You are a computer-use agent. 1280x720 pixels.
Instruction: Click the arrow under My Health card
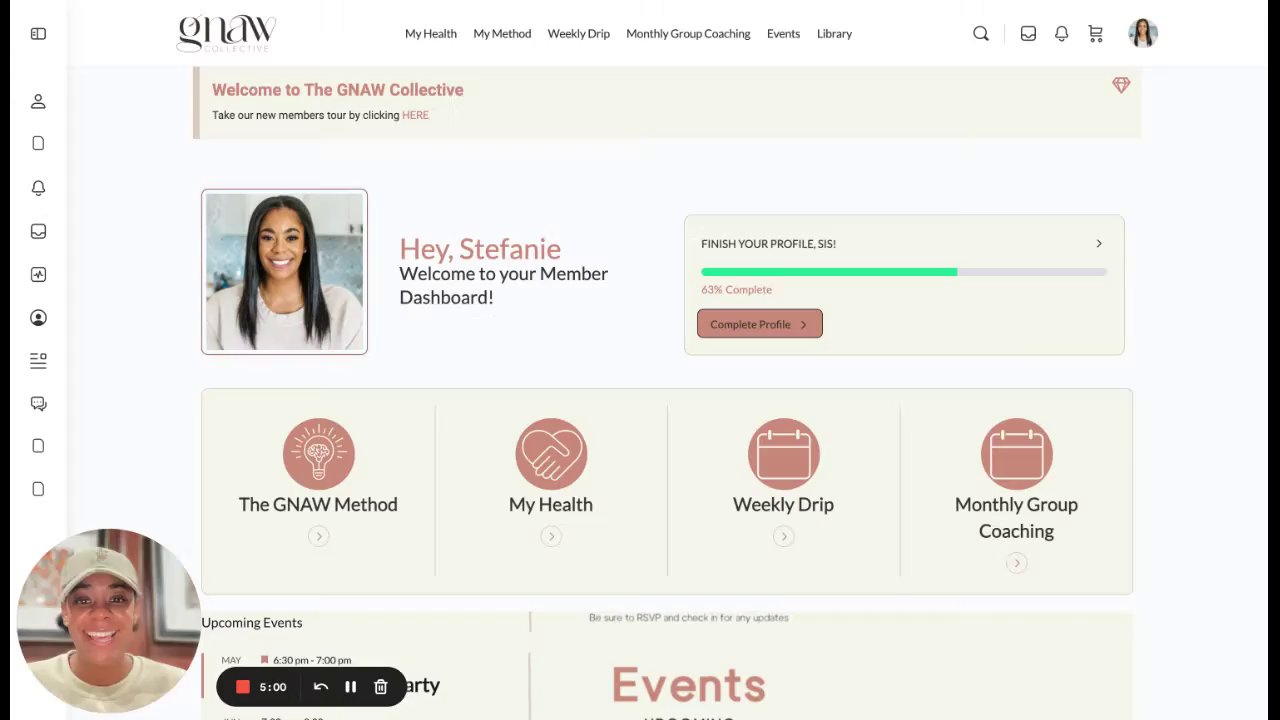coord(551,537)
